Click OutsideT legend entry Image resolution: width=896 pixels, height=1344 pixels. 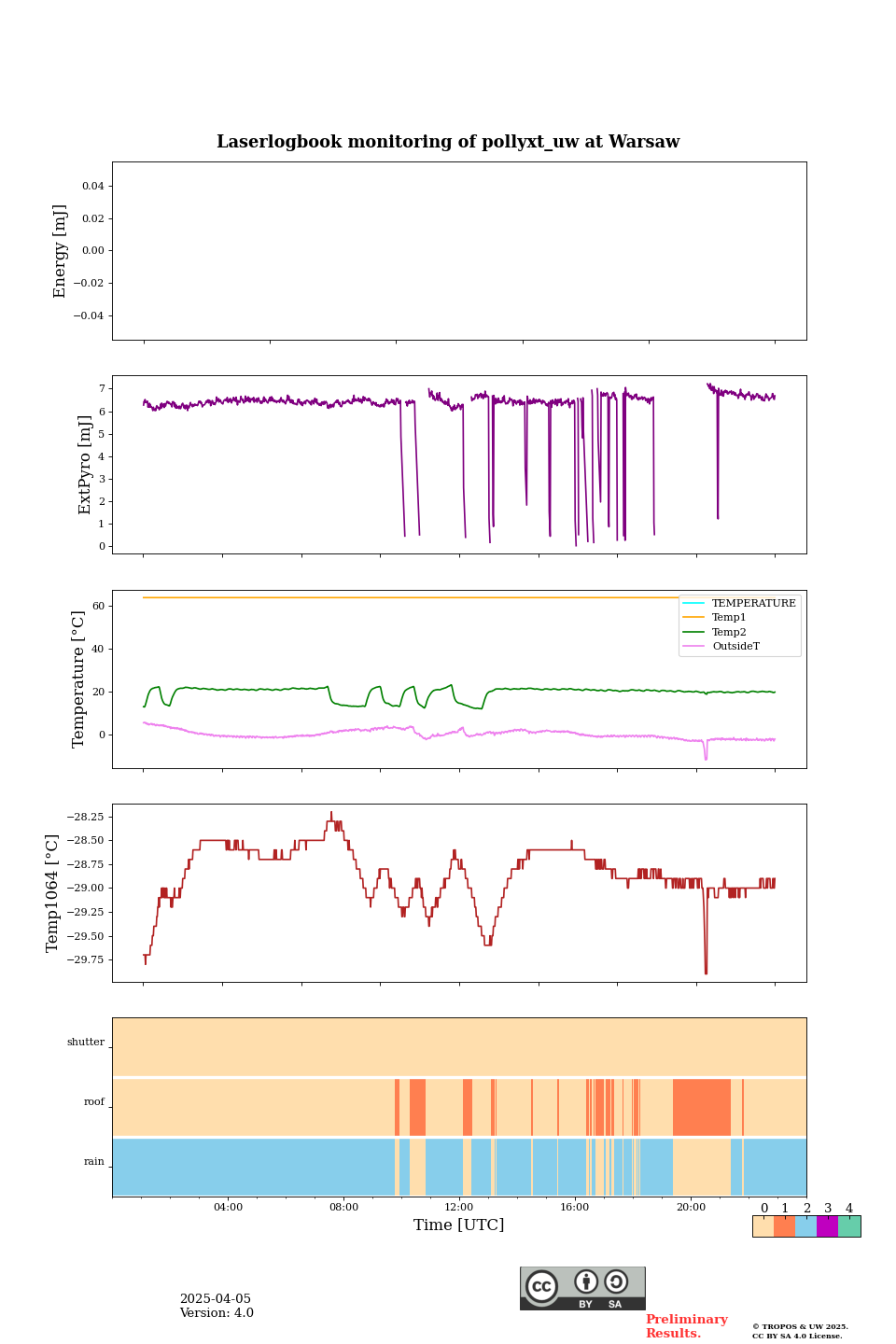click(x=721, y=647)
